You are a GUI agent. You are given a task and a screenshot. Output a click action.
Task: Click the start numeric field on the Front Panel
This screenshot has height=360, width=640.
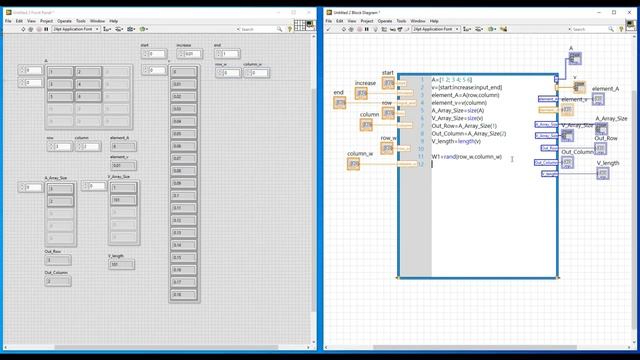pyautogui.click(x=157, y=53)
